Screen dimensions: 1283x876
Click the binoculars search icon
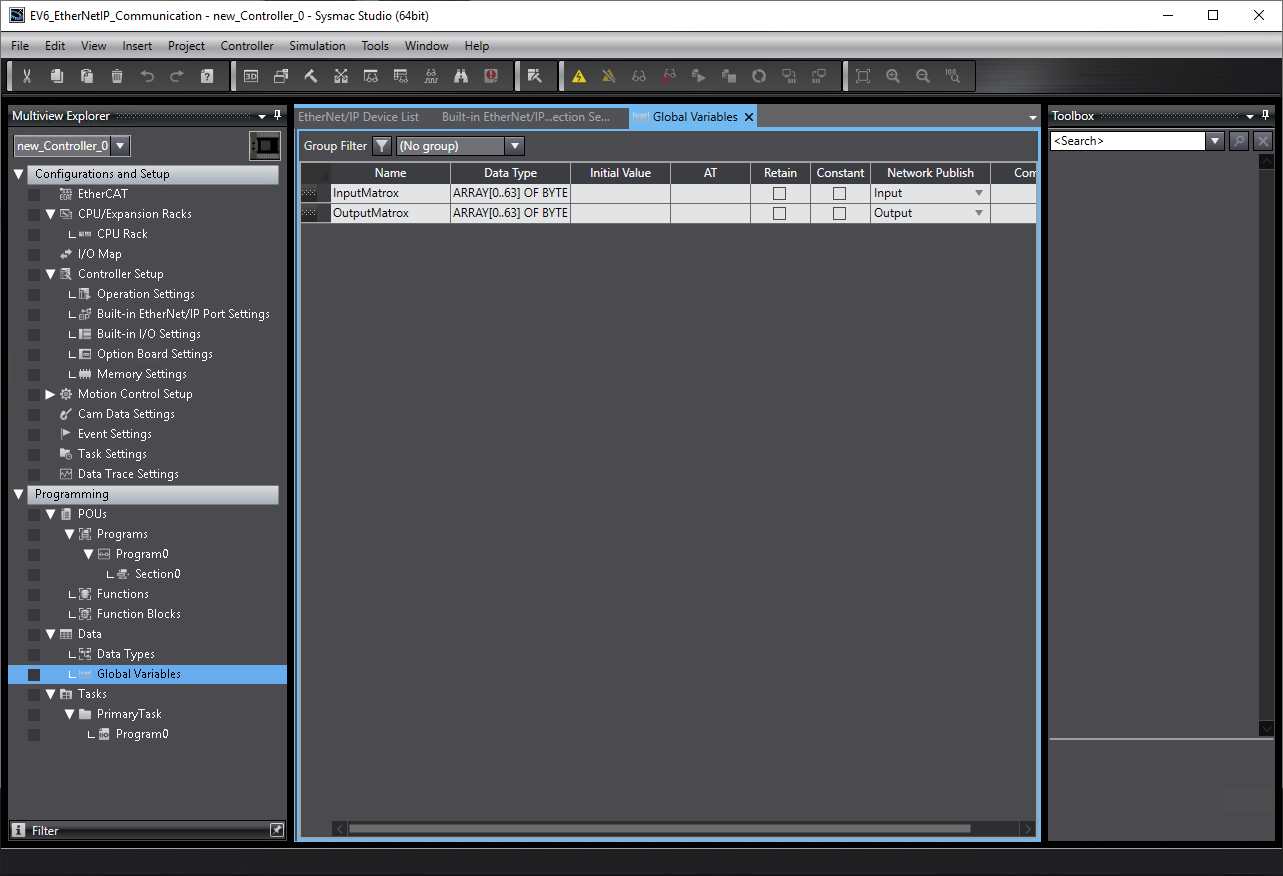[461, 76]
